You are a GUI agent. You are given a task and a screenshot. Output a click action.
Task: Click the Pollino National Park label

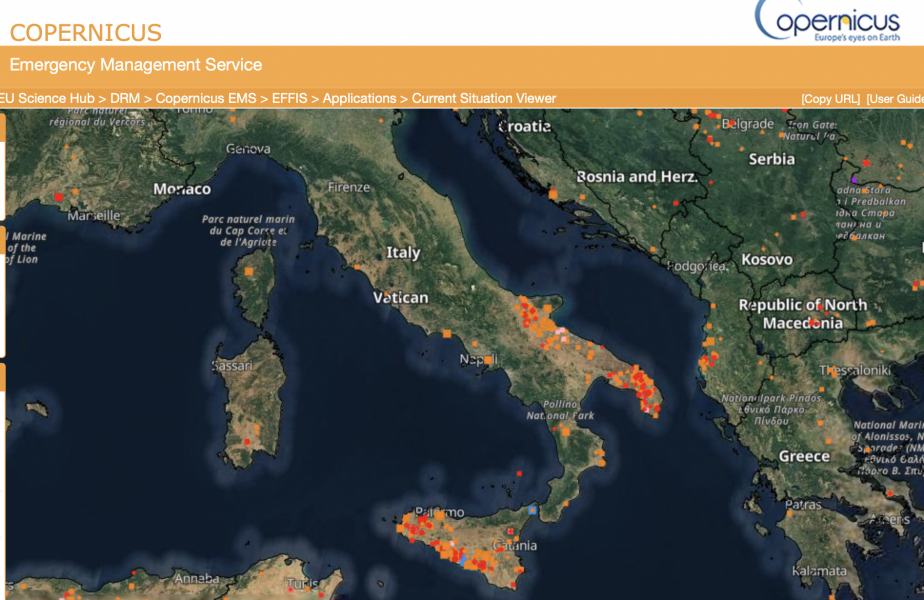(x=560, y=410)
